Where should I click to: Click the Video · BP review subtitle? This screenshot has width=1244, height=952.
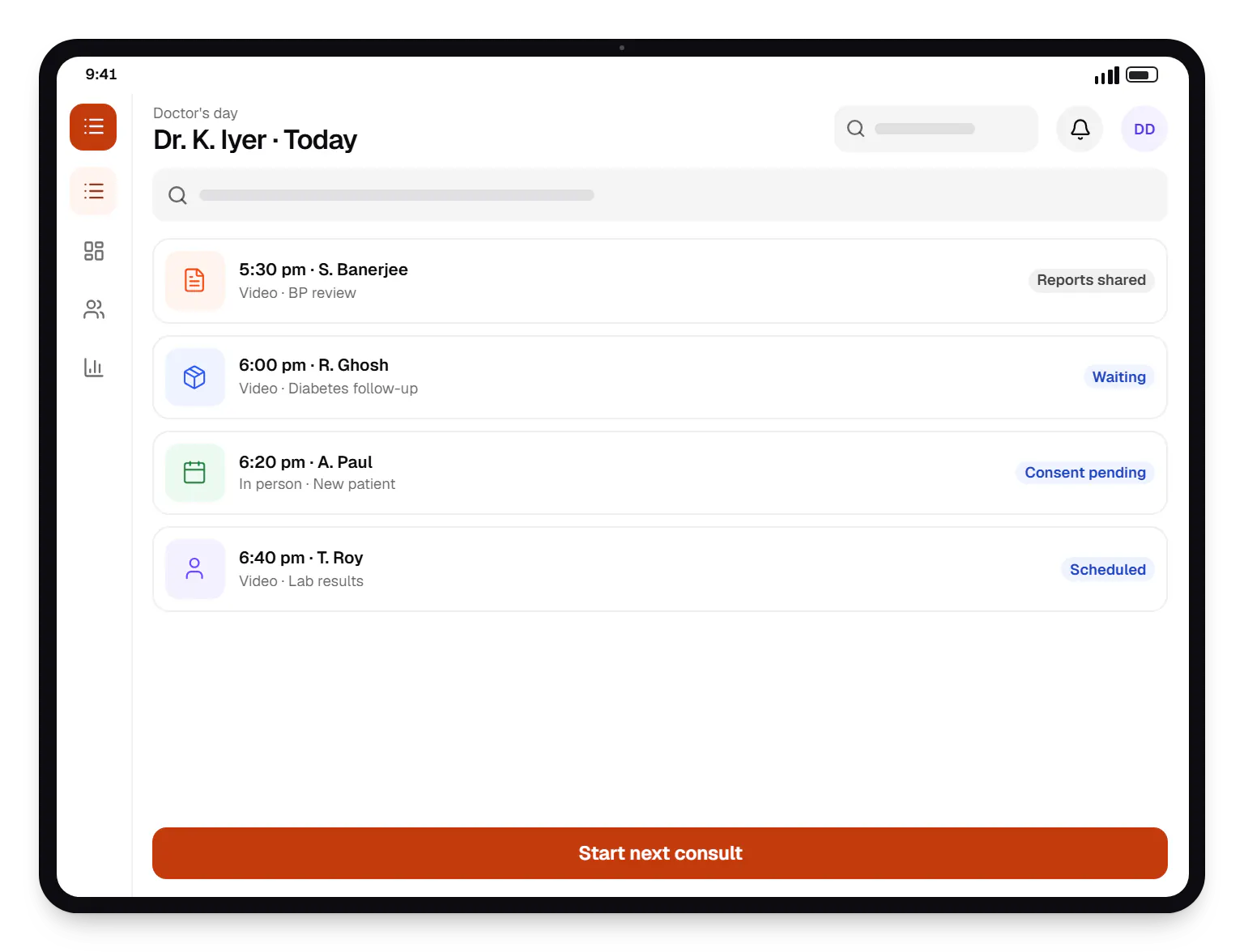[297, 293]
